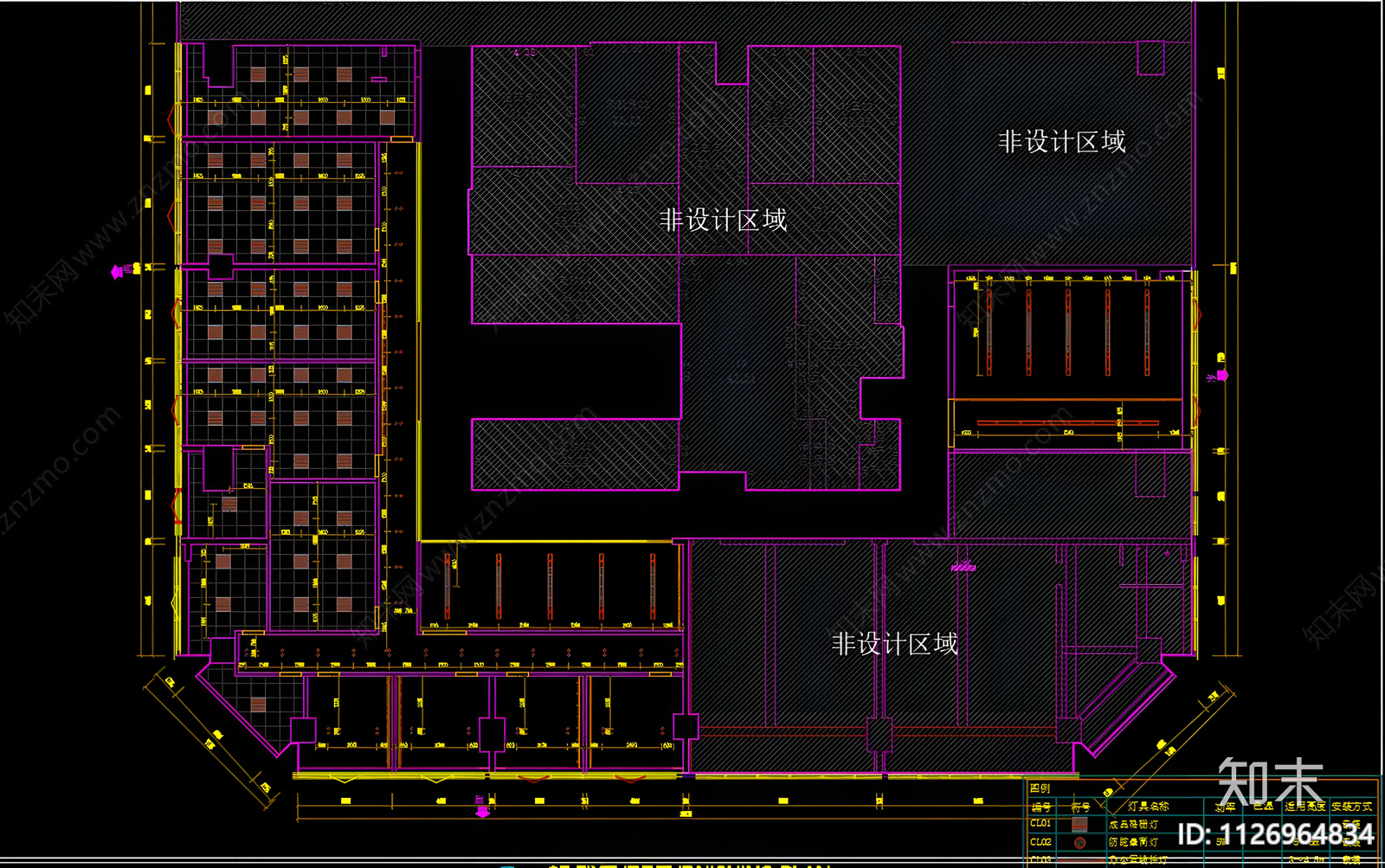Select 非设计区域 label in central hatched block

coord(723,220)
